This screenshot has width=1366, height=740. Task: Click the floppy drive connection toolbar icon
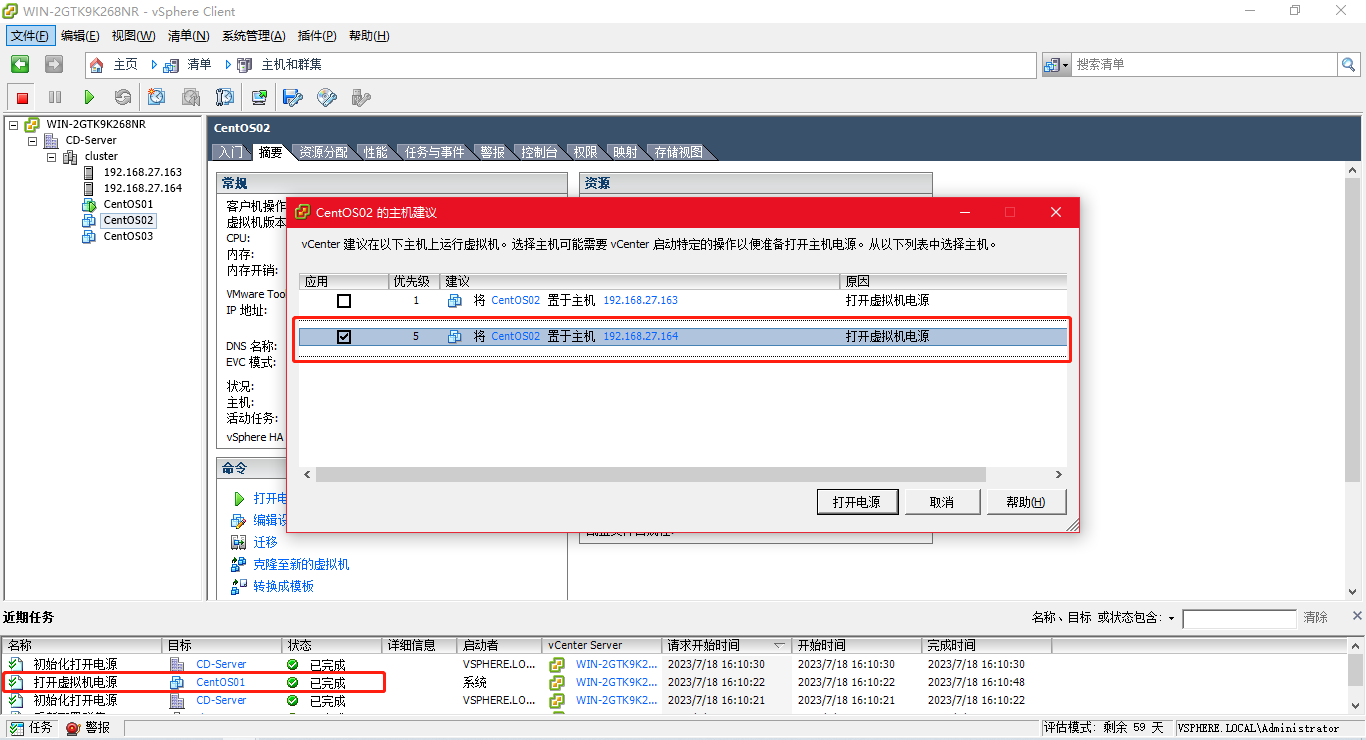(x=292, y=97)
